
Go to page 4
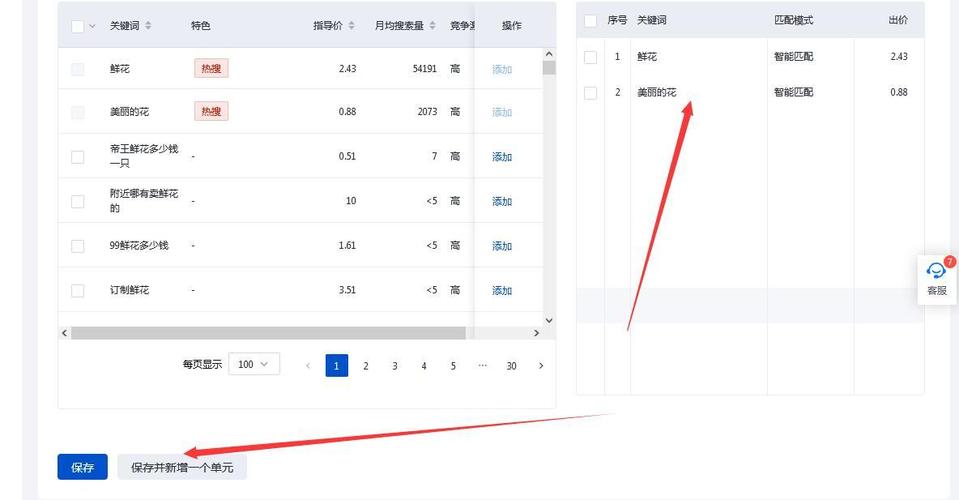tap(424, 366)
